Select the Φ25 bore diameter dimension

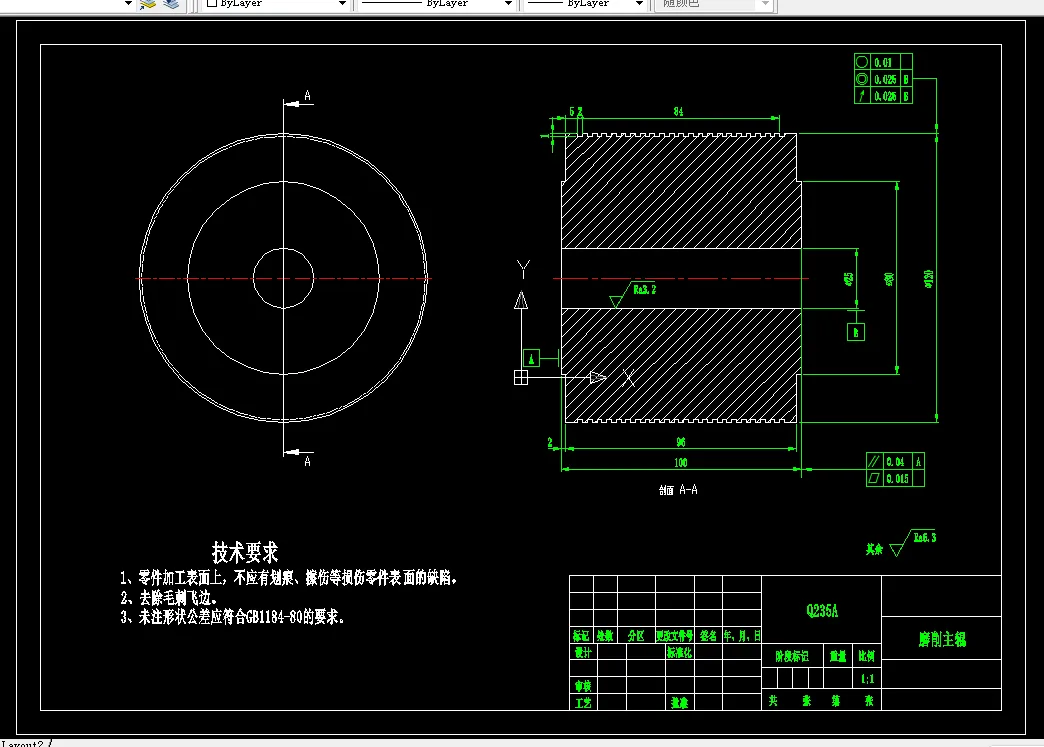click(849, 278)
